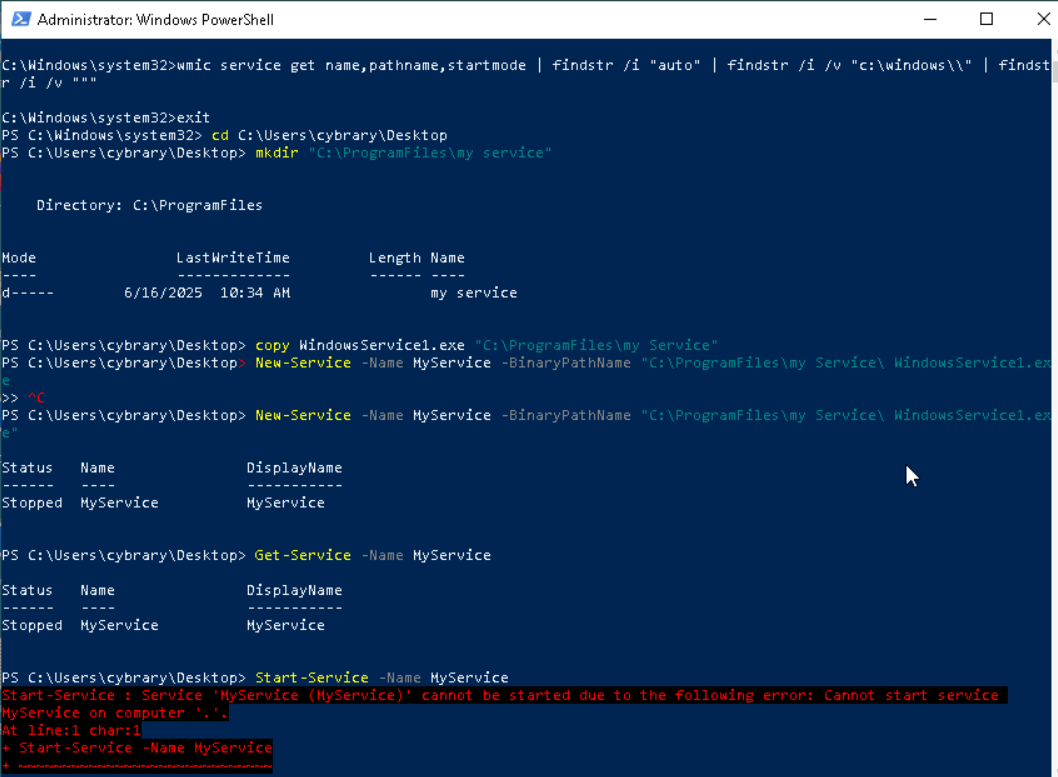
Task: Click the 'my service' directory name entry
Action: (474, 293)
